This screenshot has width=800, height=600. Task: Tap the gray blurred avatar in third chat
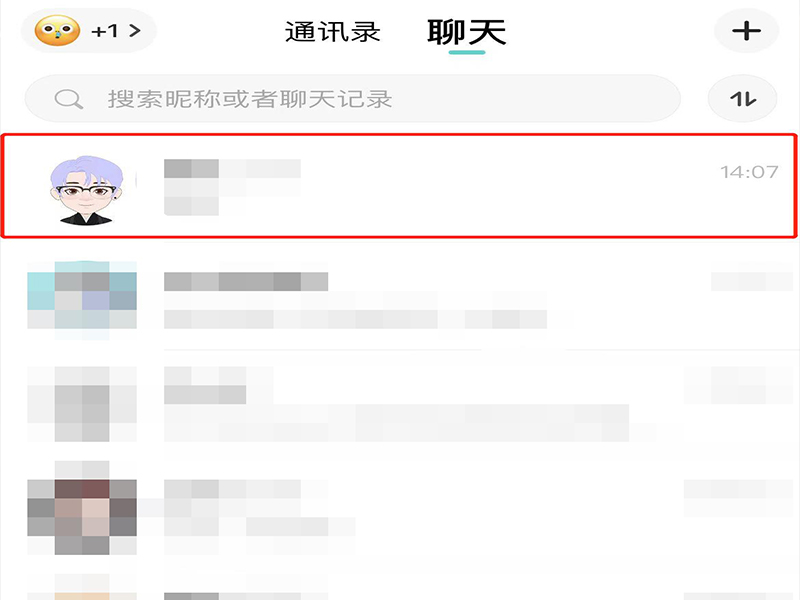coord(82,404)
